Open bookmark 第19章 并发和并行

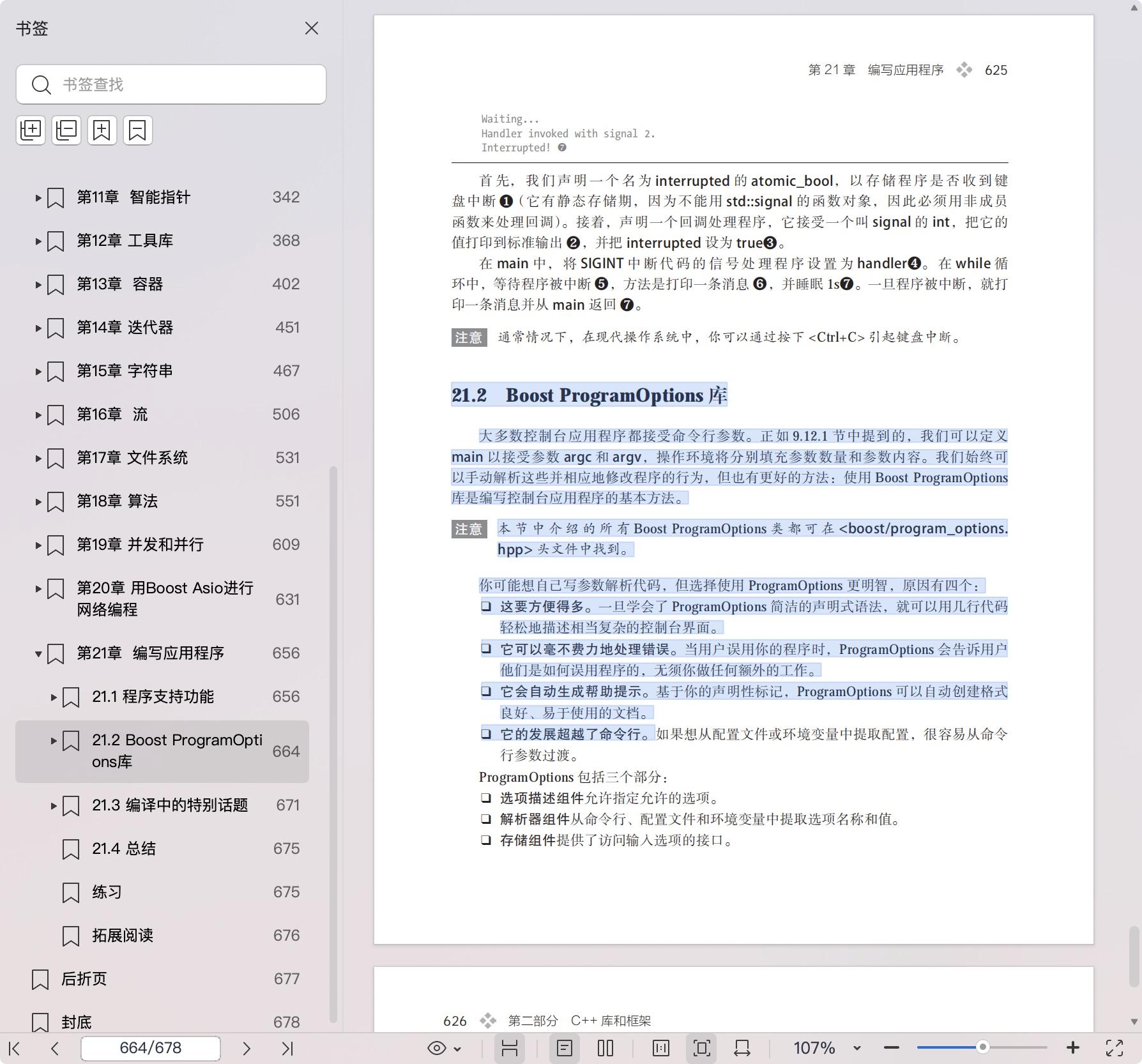pyautogui.click(x=141, y=545)
